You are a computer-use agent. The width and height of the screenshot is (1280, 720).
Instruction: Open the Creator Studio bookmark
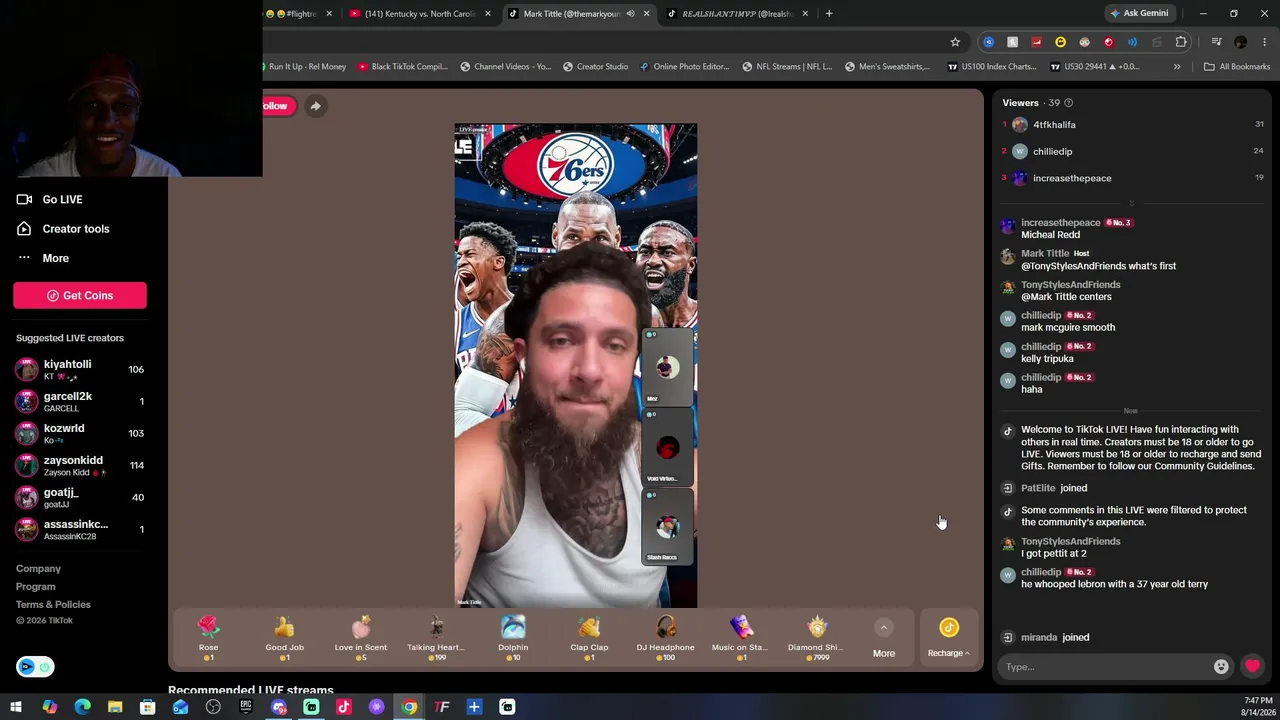[x=595, y=67]
